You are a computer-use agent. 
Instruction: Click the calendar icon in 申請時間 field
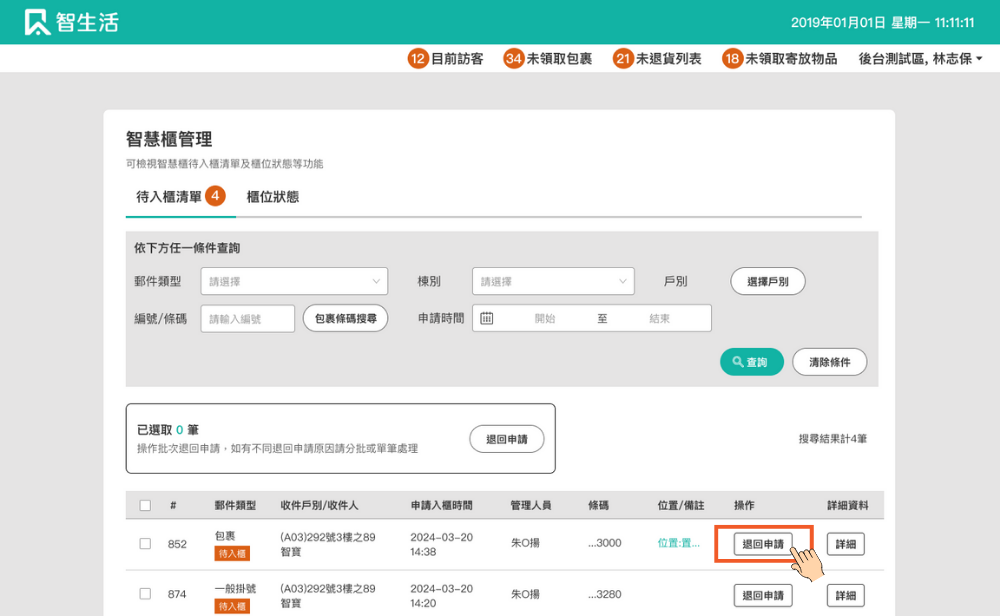tap(487, 318)
